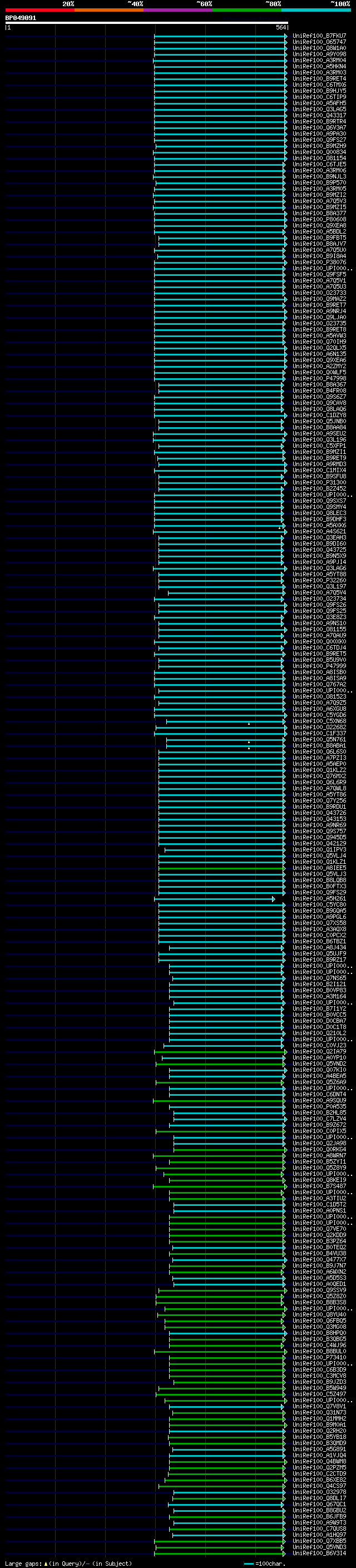Image resolution: width=356 pixels, height=1568 pixels.
Task: Select hit UniRef100_Q6V3A7
Action: pyautogui.click(x=319, y=128)
